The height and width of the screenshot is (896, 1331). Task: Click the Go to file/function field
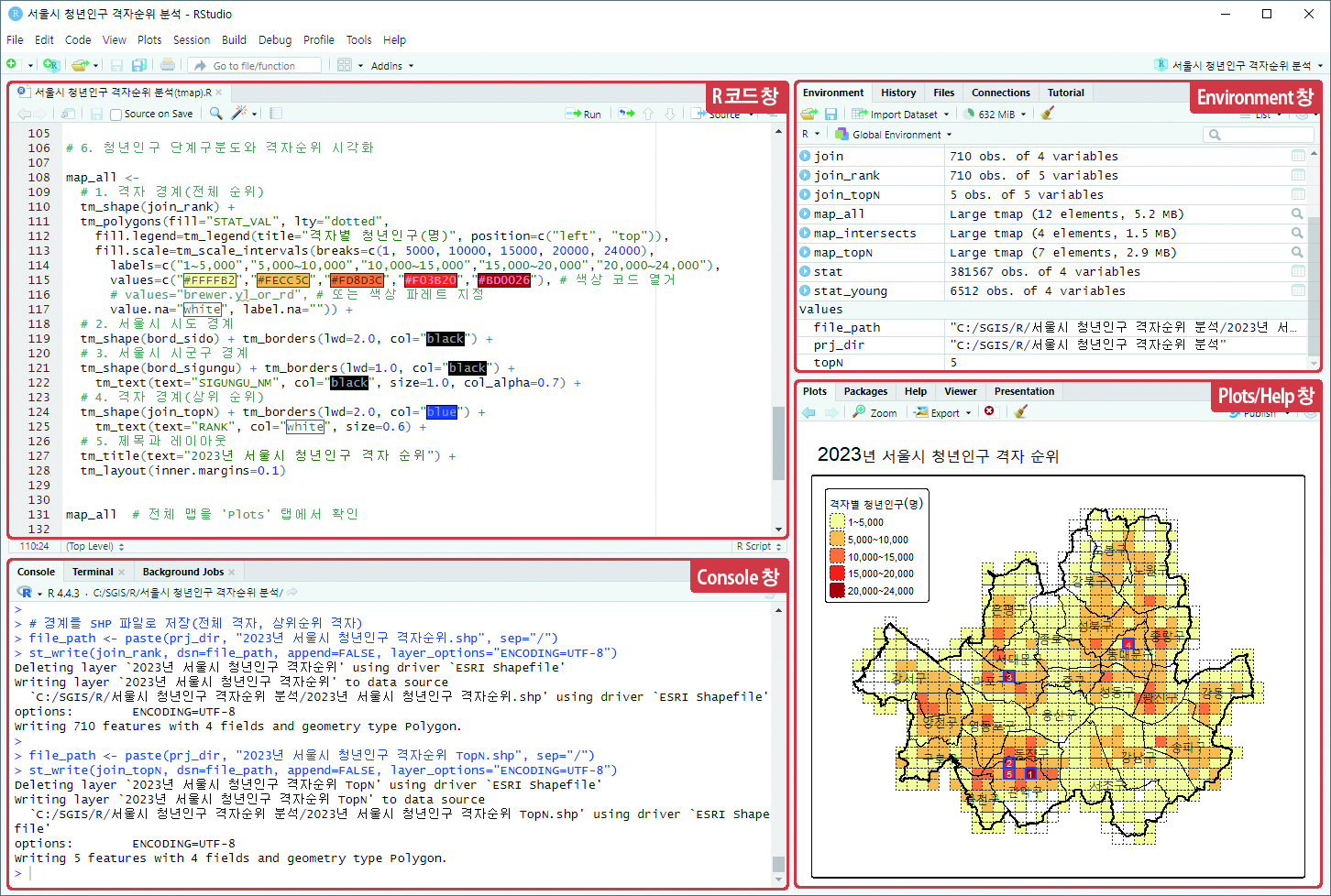[254, 66]
